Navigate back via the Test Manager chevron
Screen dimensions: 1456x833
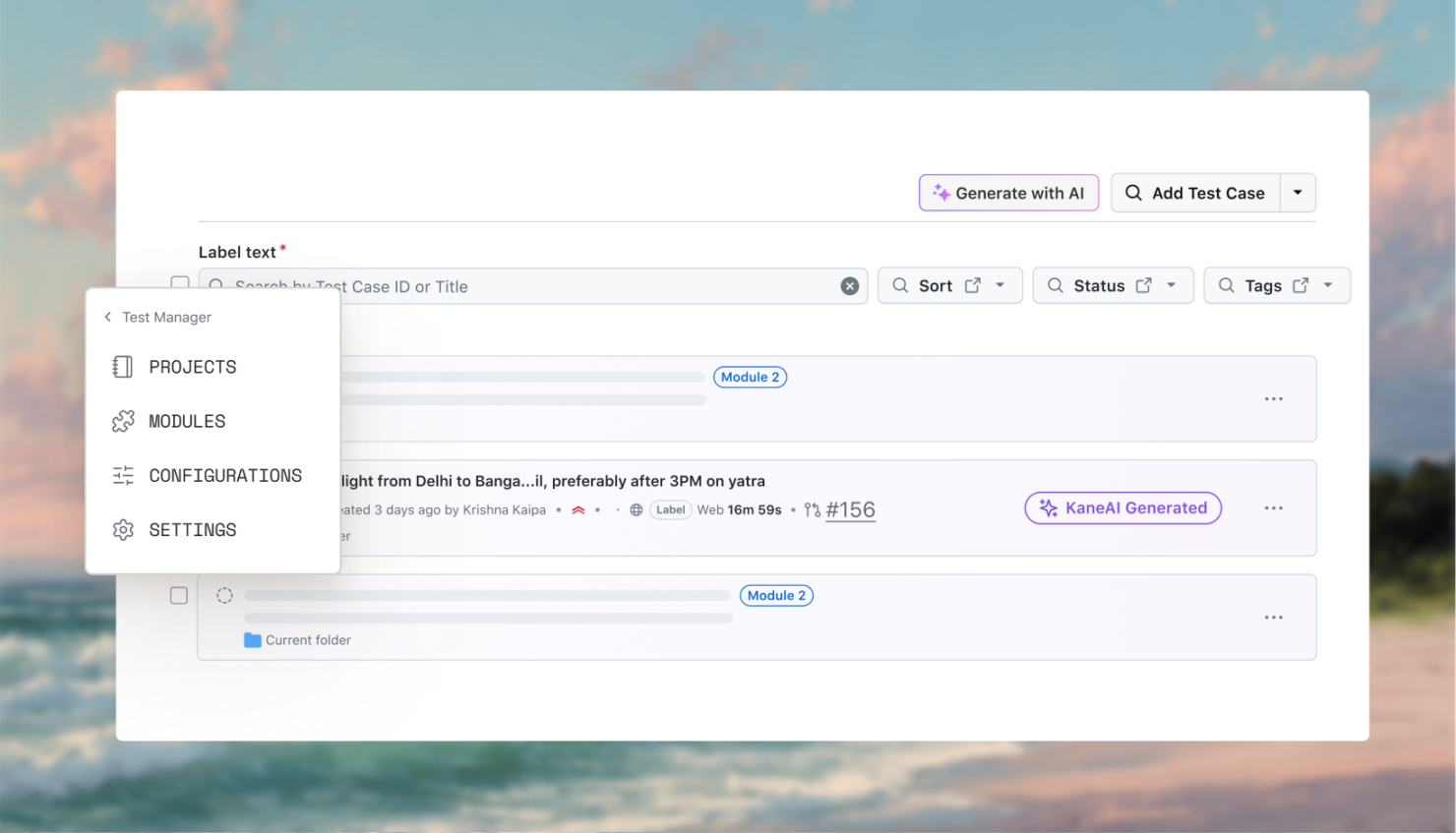(x=106, y=317)
